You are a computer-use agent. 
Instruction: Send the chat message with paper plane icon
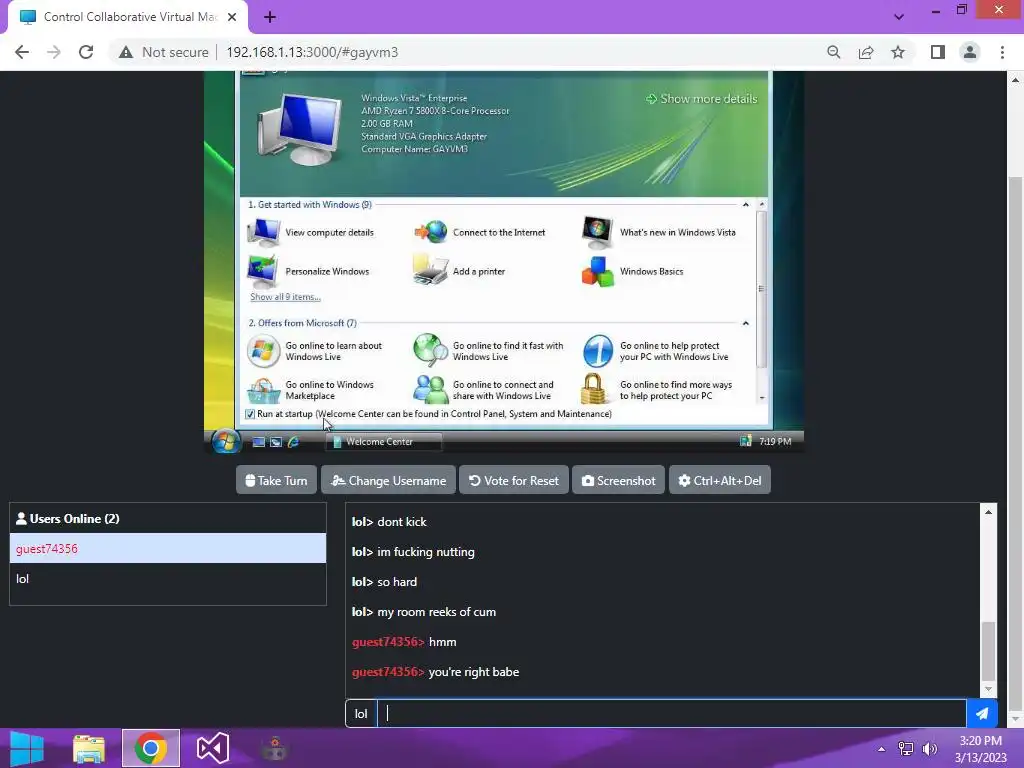(x=982, y=714)
